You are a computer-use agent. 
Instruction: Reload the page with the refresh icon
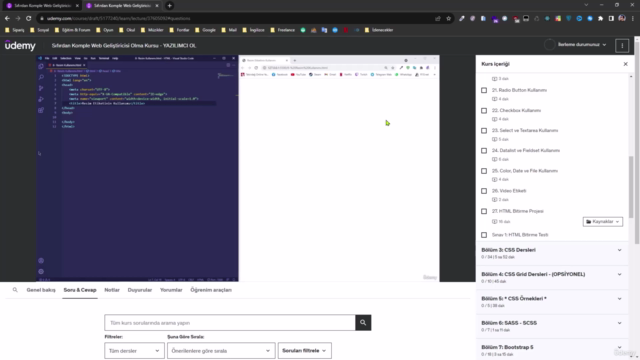pos(29,18)
